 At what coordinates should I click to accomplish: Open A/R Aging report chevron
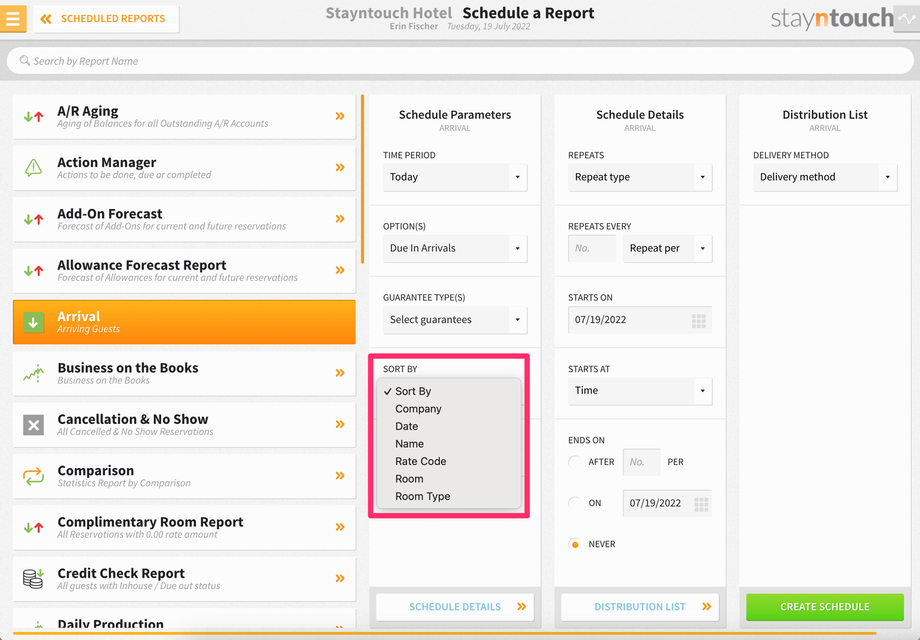click(x=340, y=116)
